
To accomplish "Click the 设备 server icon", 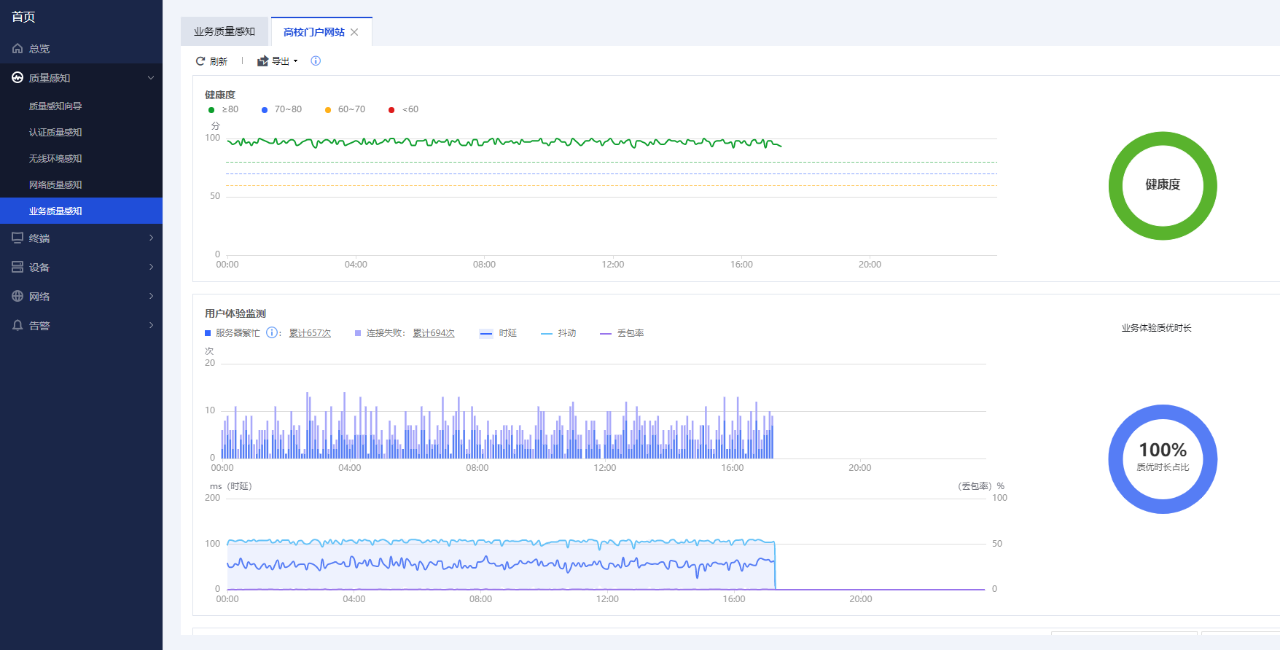I will point(17,267).
